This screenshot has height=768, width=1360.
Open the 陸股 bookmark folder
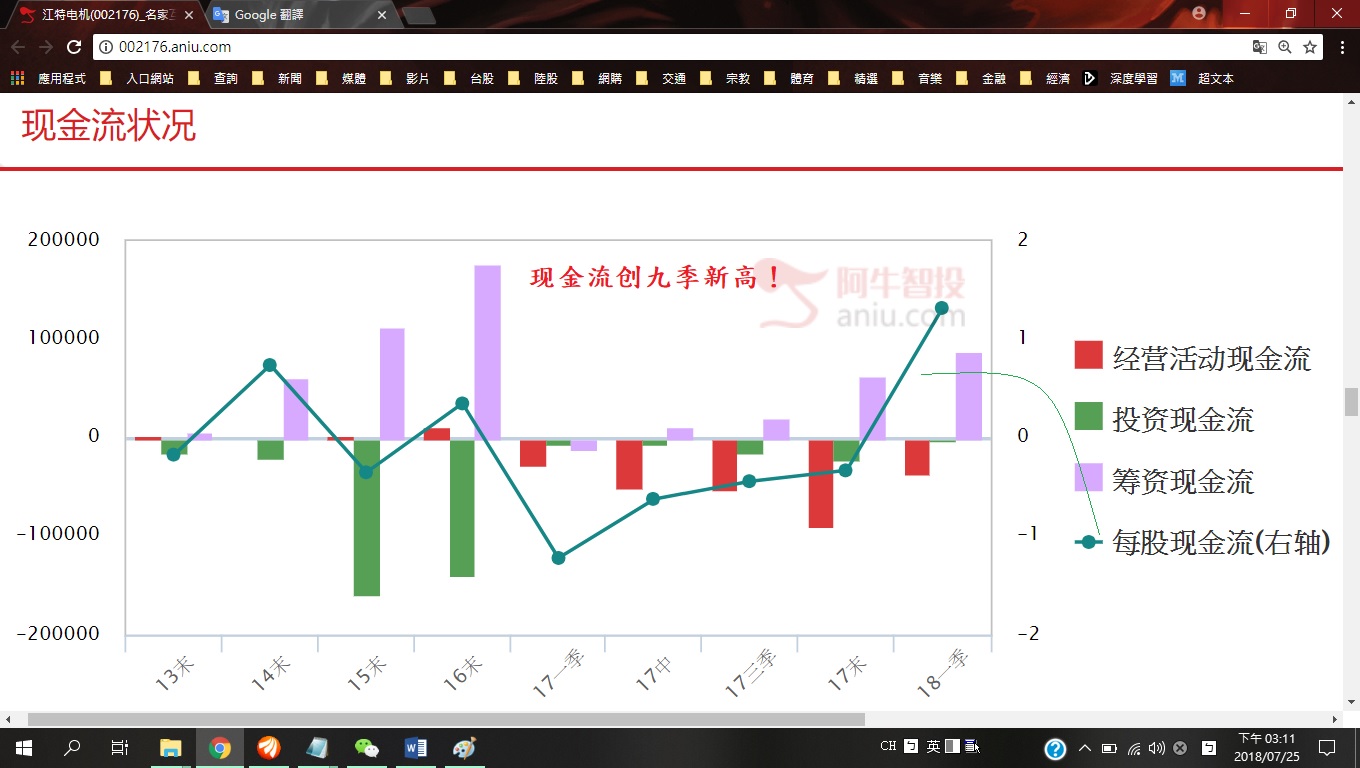[534, 78]
